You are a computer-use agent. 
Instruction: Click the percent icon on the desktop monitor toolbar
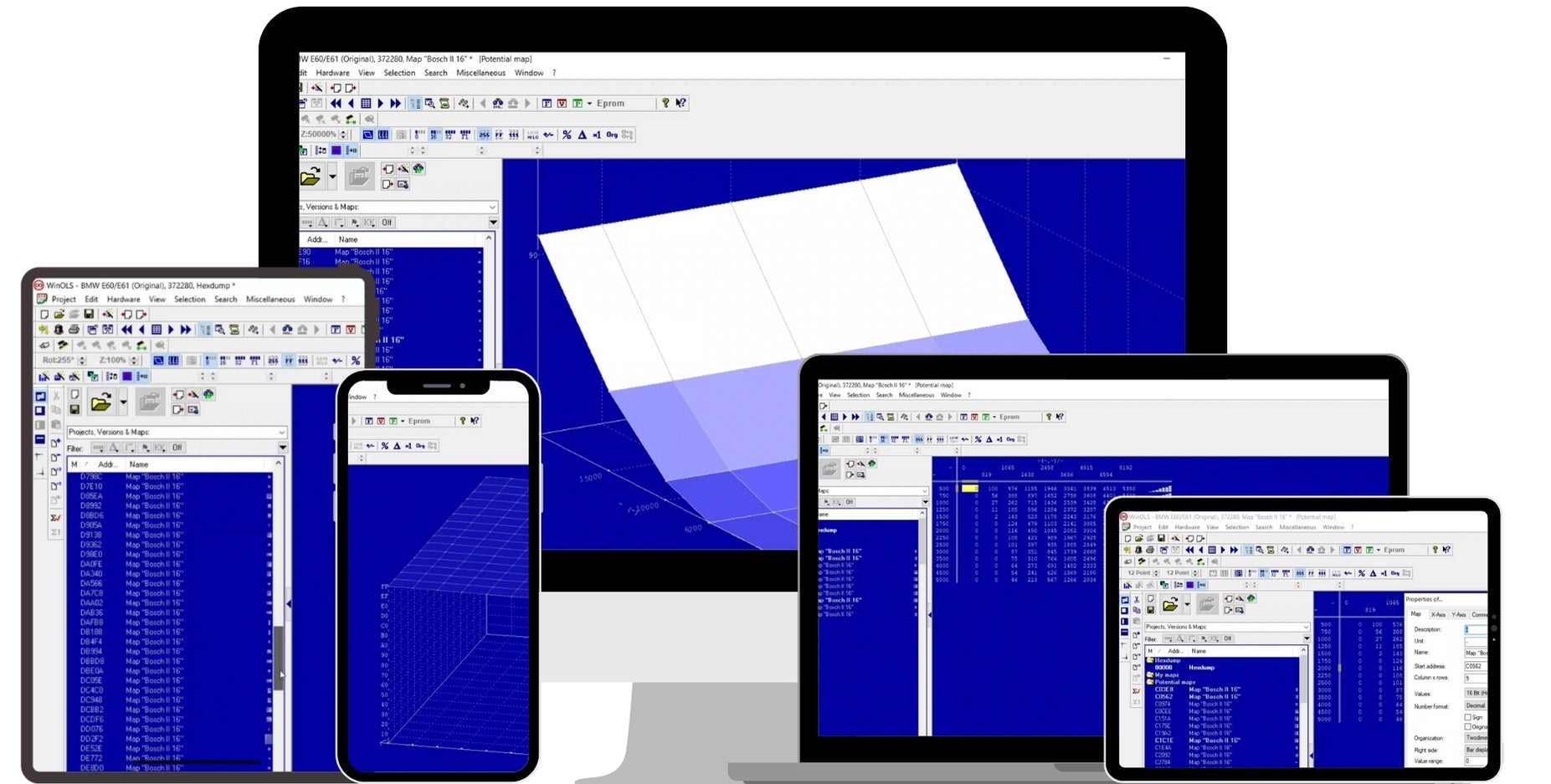pos(567,135)
